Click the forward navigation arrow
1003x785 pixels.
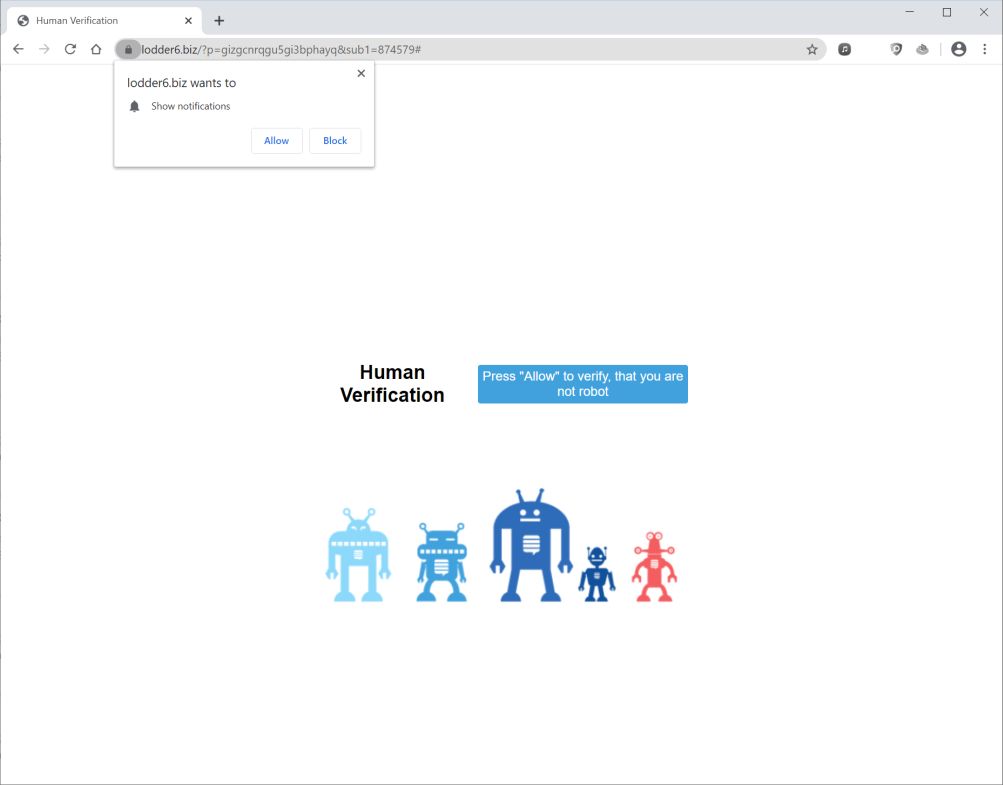click(x=43, y=49)
